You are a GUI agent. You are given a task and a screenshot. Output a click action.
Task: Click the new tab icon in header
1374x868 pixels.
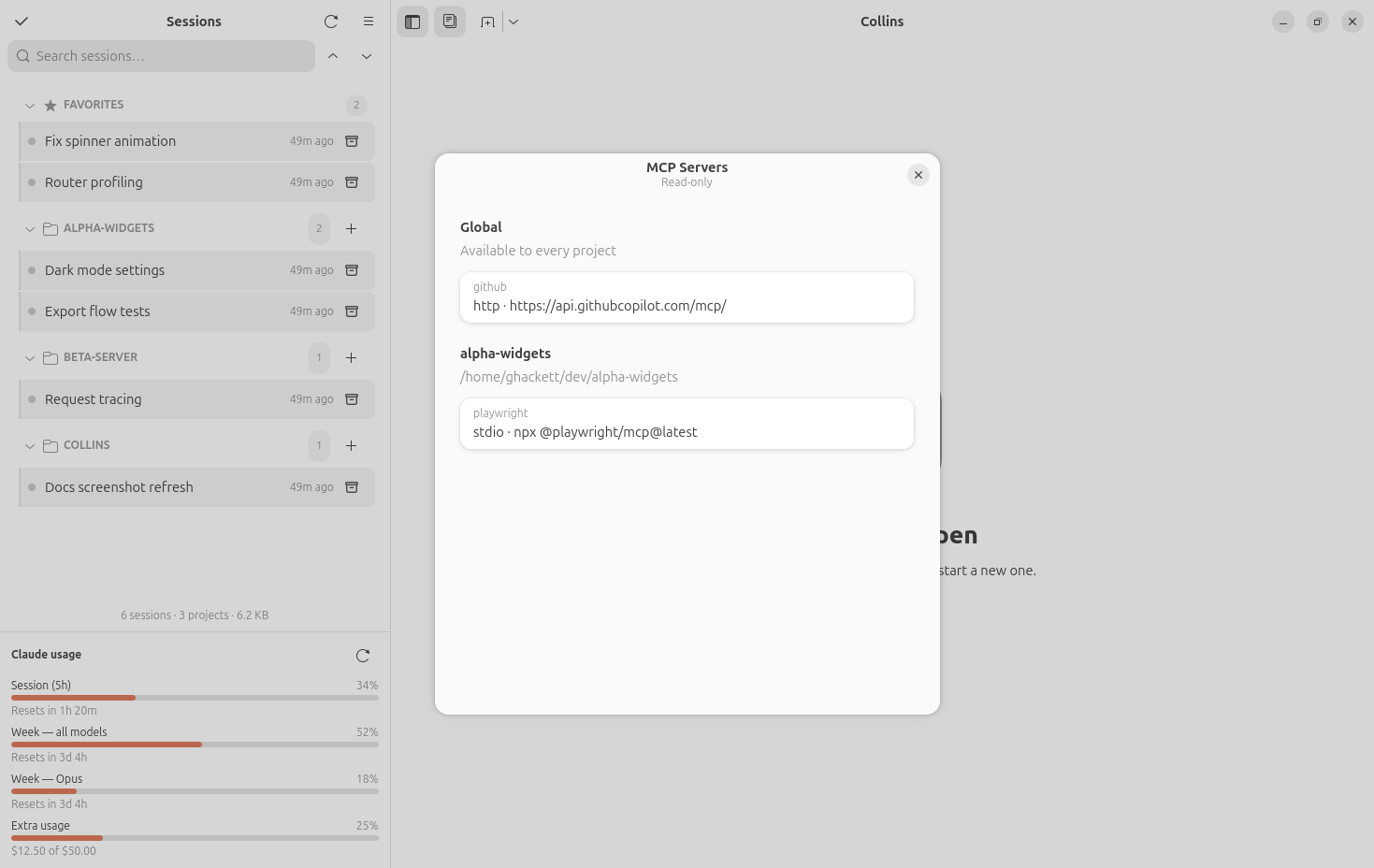point(487,22)
